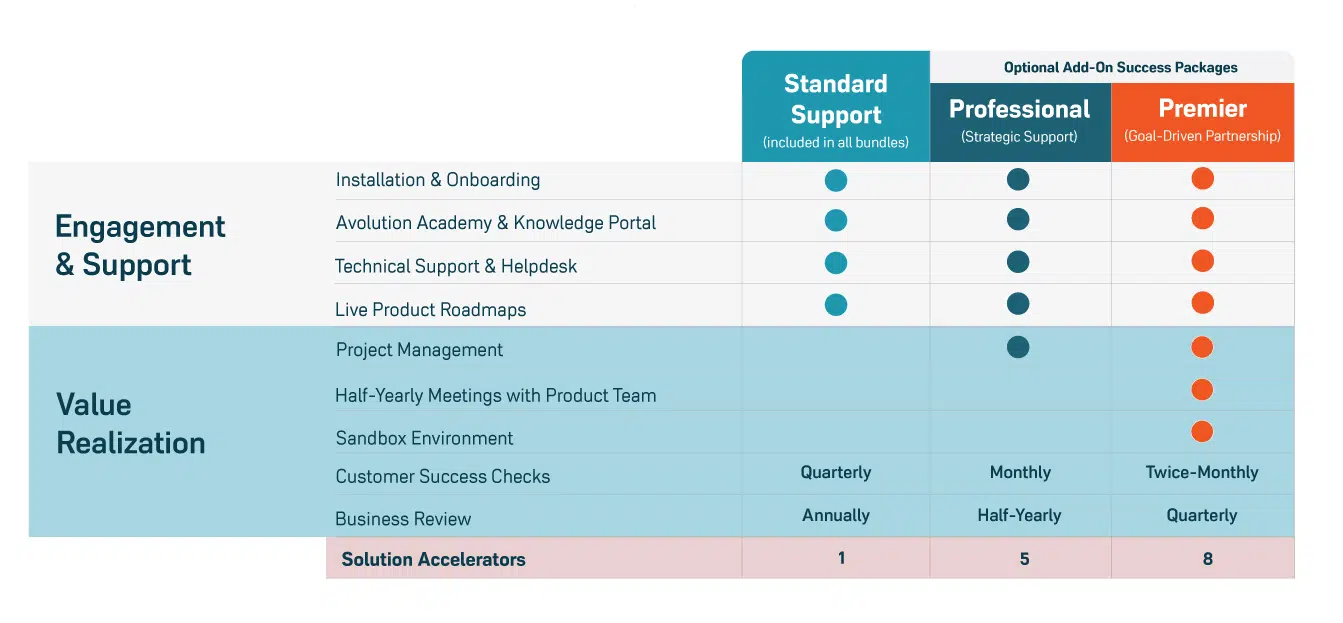Click Twice-Monthly in Customer Success Checks row
Image resolution: width=1343 pixels, height=623 pixels.
(1202, 473)
